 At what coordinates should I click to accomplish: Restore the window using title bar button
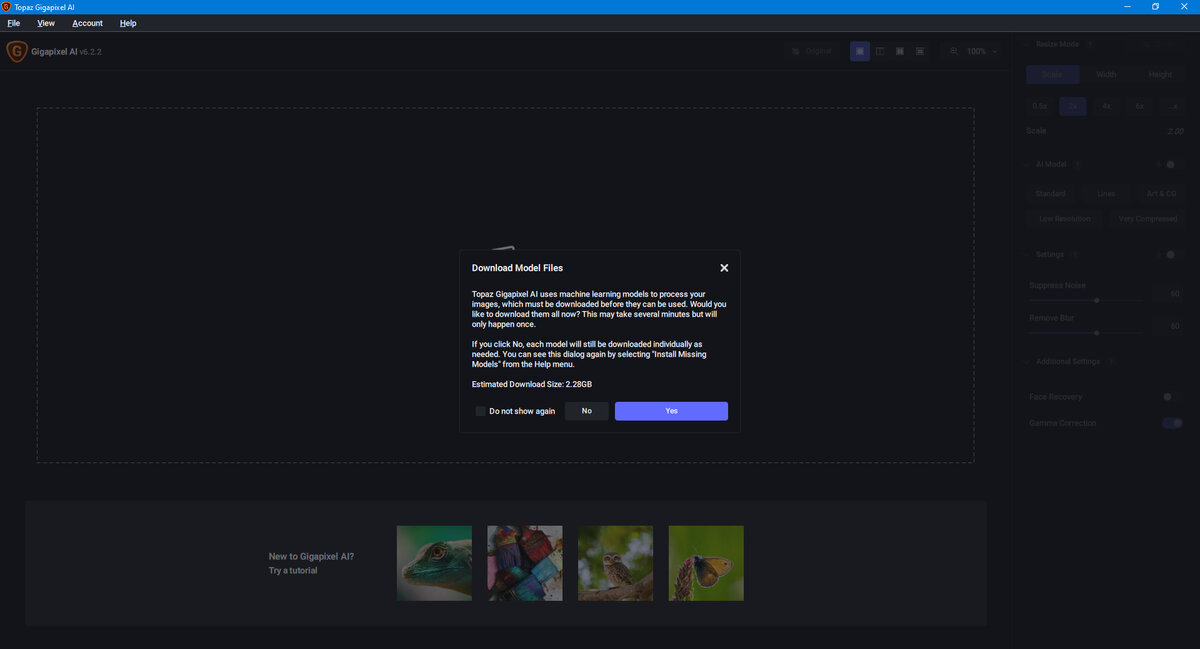tap(1155, 7)
